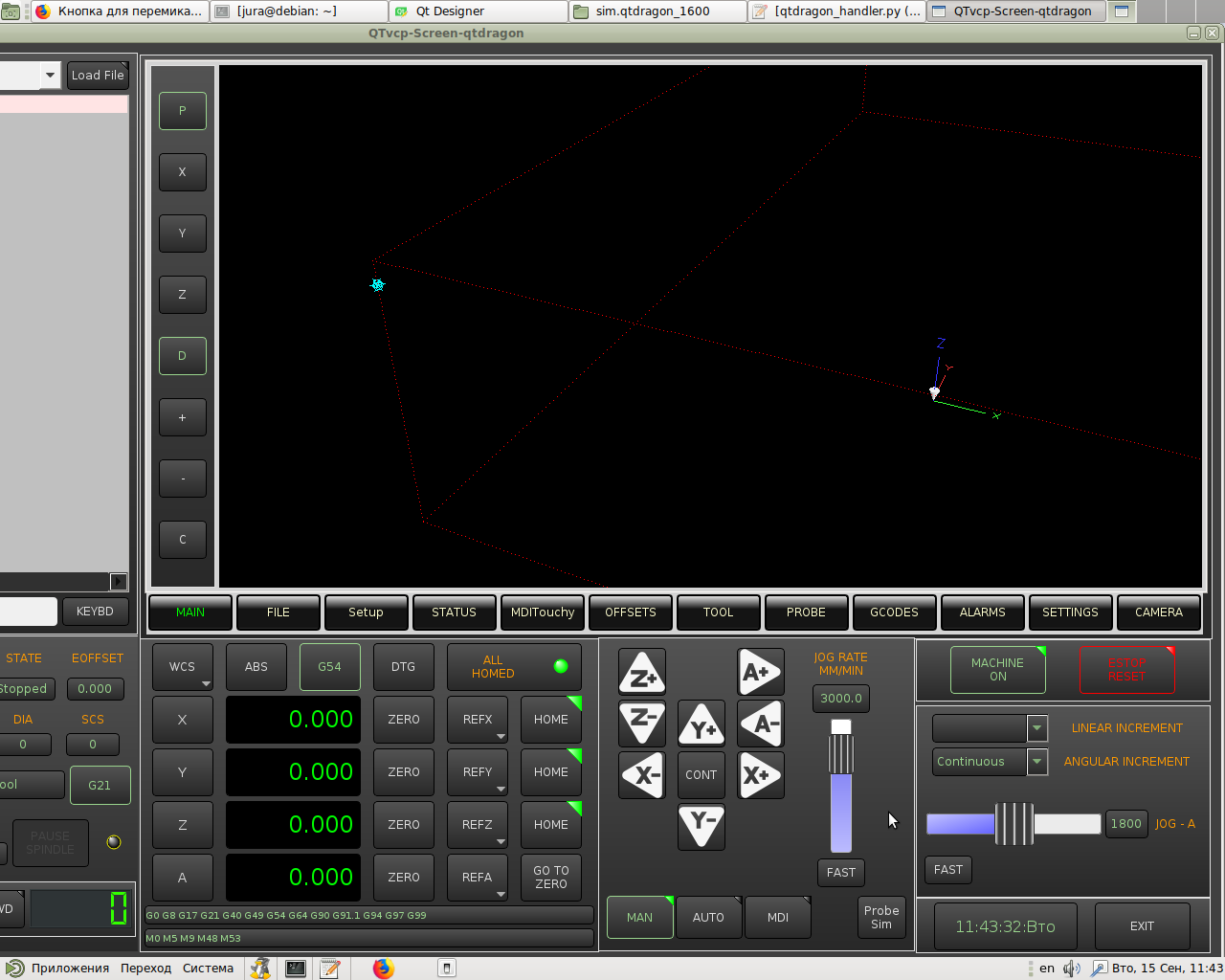Toggle G21 units button
Screen dimensions: 1225x980
(x=100, y=786)
